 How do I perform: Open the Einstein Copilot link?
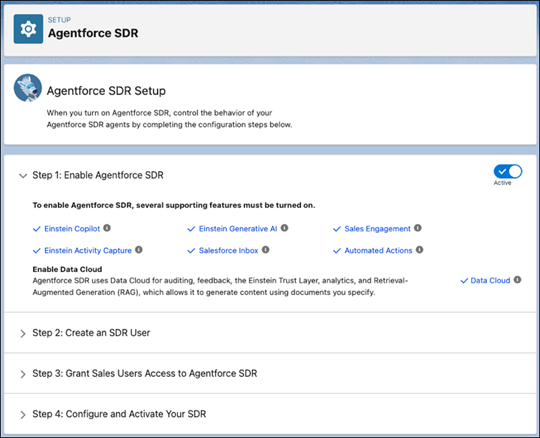tap(72, 229)
